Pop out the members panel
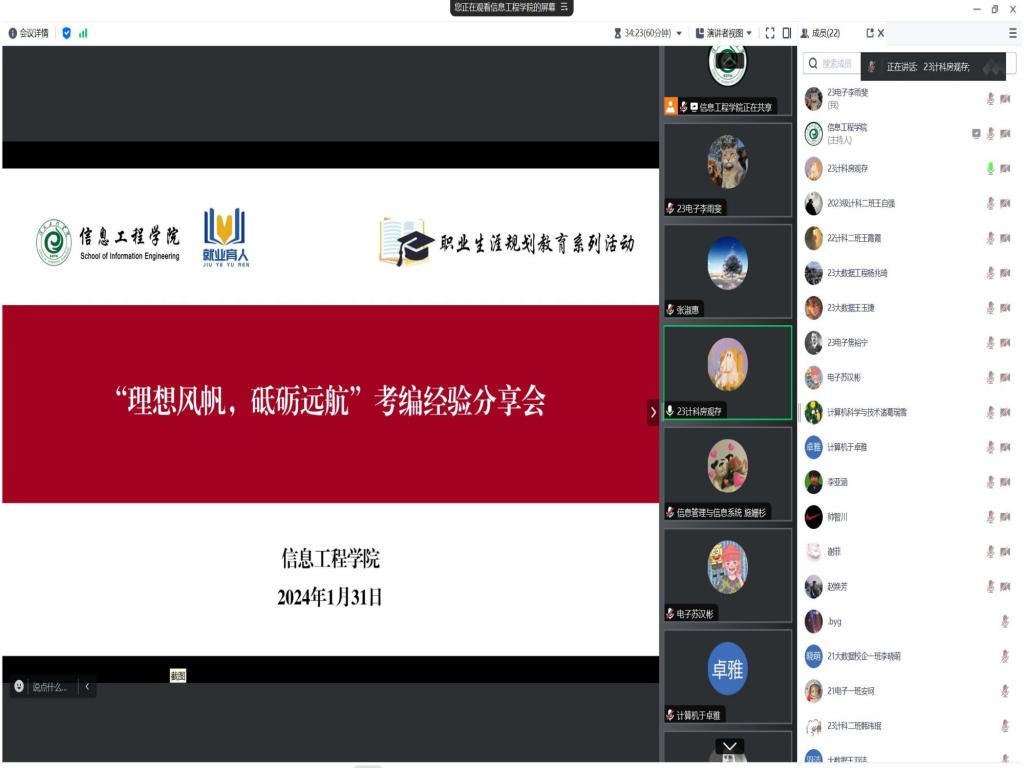The width and height of the screenshot is (1024, 768). pos(870,33)
